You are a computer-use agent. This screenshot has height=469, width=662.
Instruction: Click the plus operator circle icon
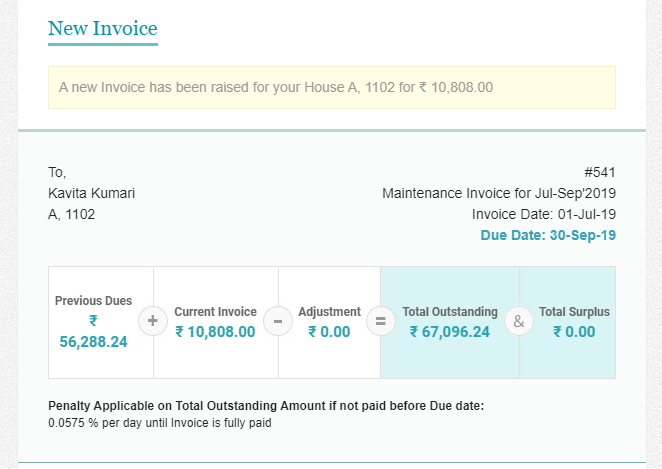(153, 321)
